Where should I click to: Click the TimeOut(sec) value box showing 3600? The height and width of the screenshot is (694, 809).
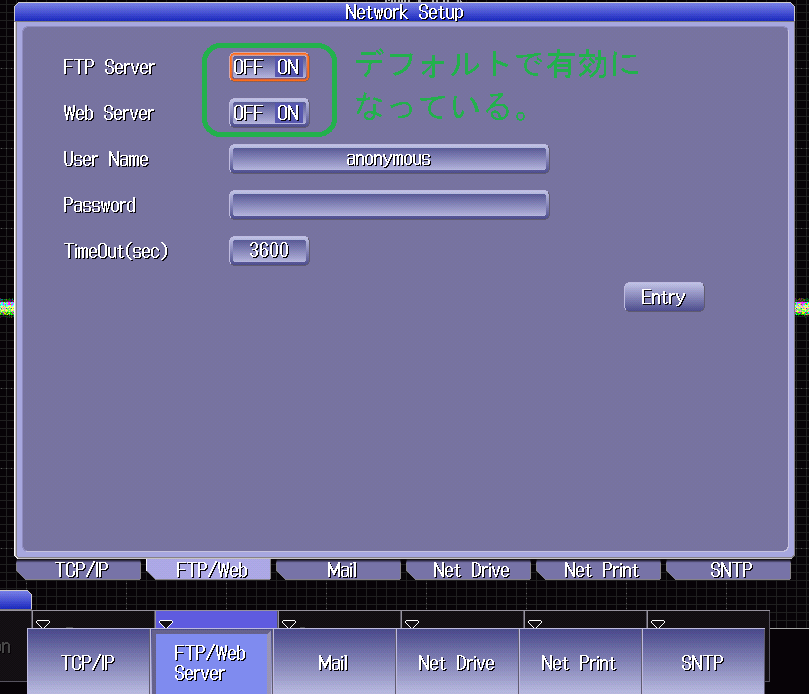coord(269,251)
